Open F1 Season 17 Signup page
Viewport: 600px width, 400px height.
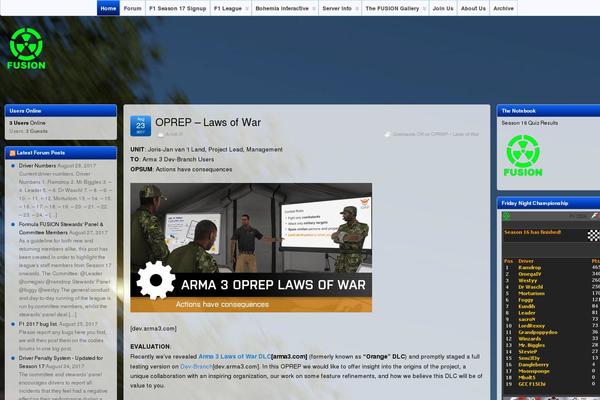click(178, 8)
